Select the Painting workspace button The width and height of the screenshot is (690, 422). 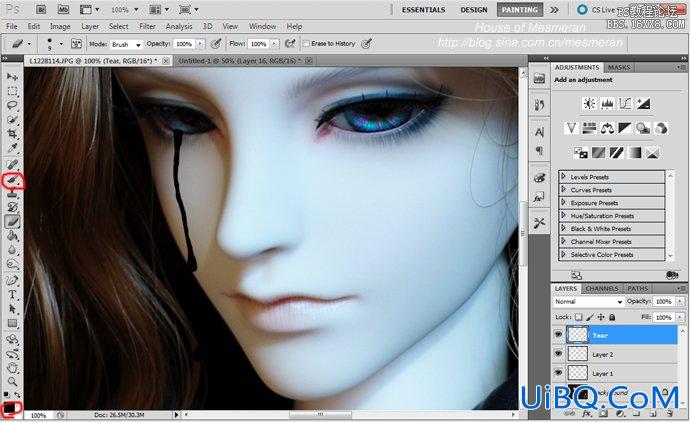click(520, 10)
